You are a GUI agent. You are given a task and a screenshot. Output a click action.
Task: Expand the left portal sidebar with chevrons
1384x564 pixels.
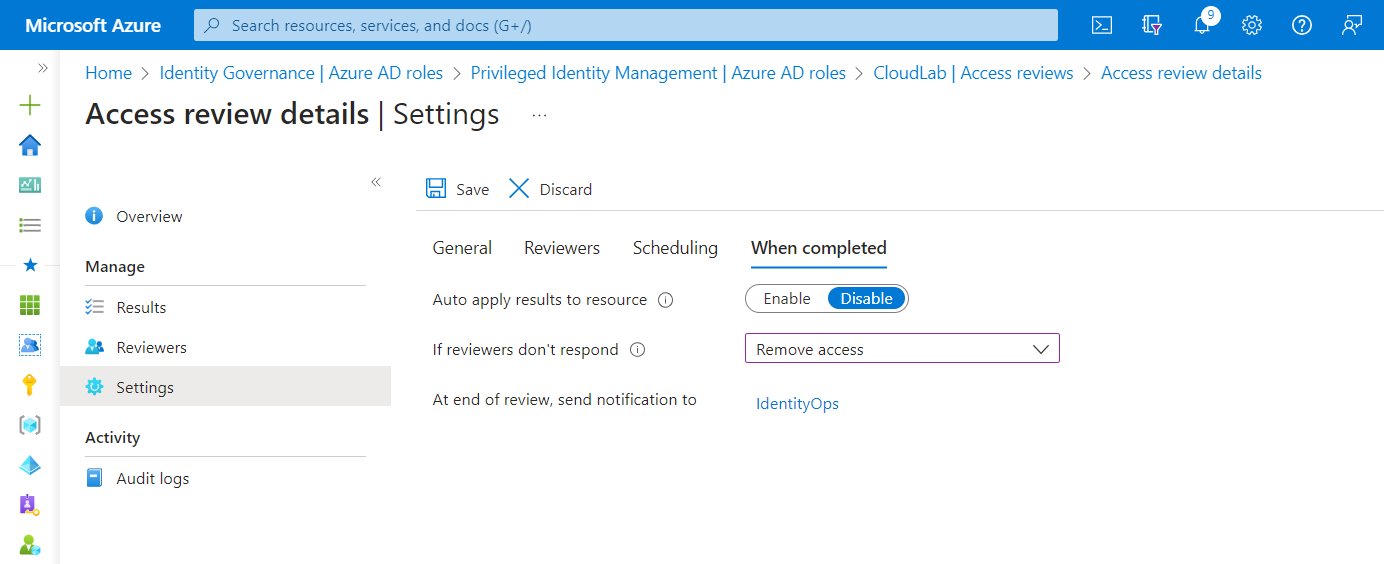43,68
